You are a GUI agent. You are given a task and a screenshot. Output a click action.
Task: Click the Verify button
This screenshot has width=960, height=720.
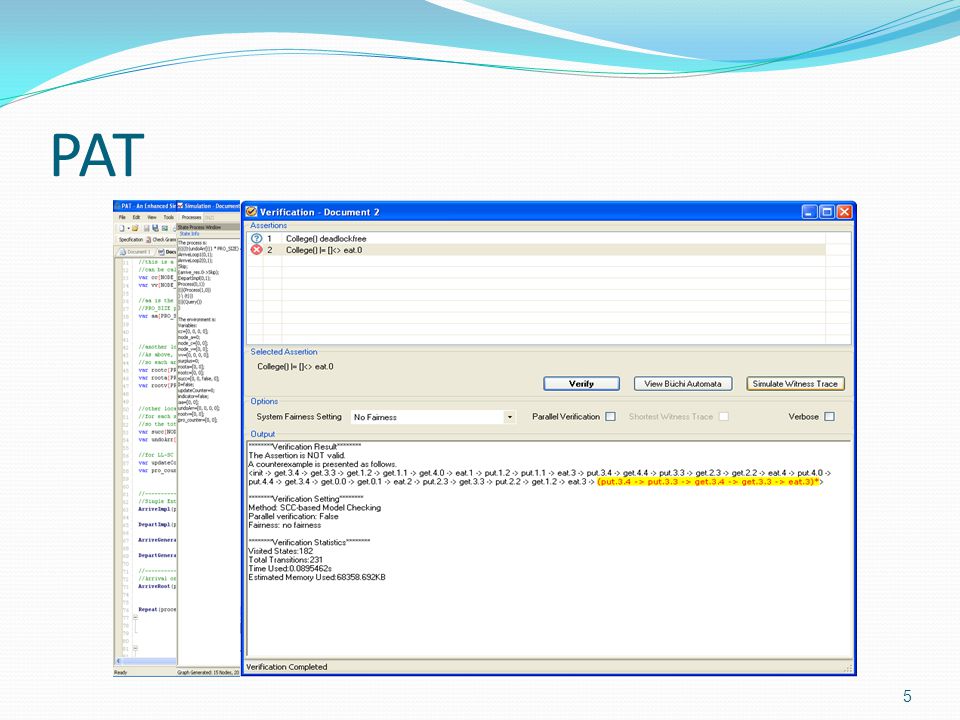coord(582,384)
